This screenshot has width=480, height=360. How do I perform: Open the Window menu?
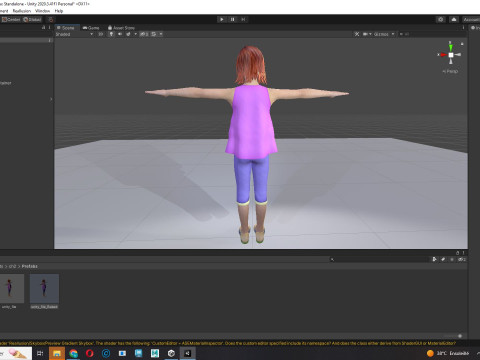click(43, 11)
